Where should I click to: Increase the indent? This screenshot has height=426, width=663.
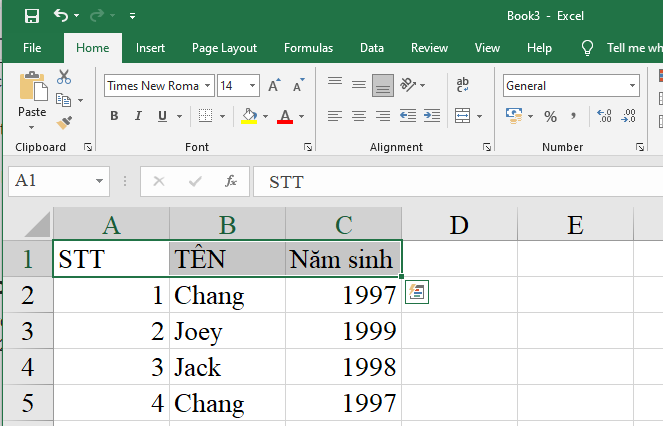coord(432,116)
